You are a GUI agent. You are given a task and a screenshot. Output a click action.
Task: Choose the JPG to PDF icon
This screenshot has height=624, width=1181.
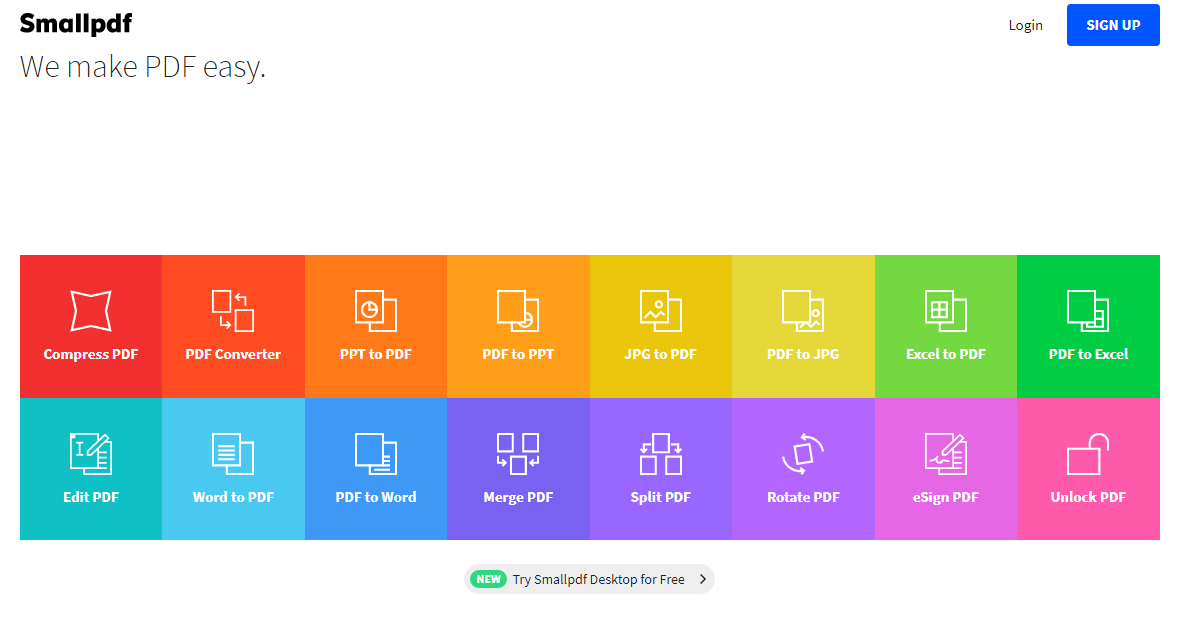[x=660, y=311]
